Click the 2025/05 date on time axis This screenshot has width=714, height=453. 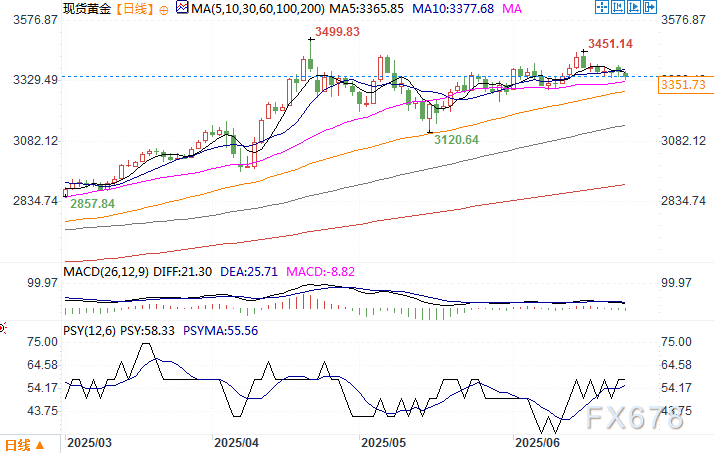coord(384,440)
